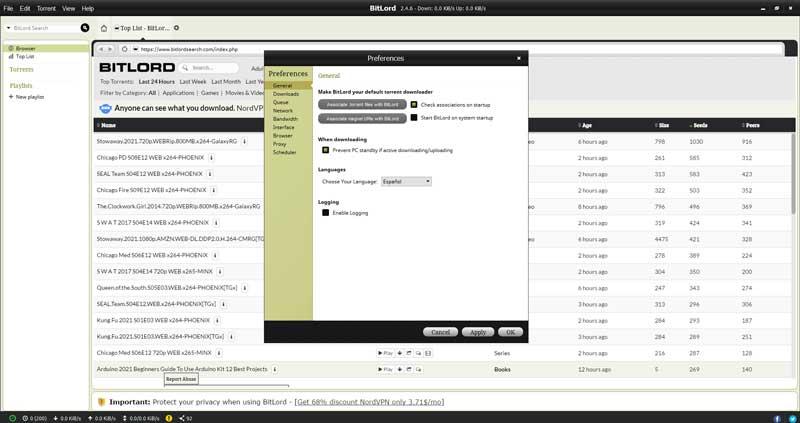Open the Torrent menu
Image resolution: width=800 pixels, height=423 pixels.
pos(46,9)
